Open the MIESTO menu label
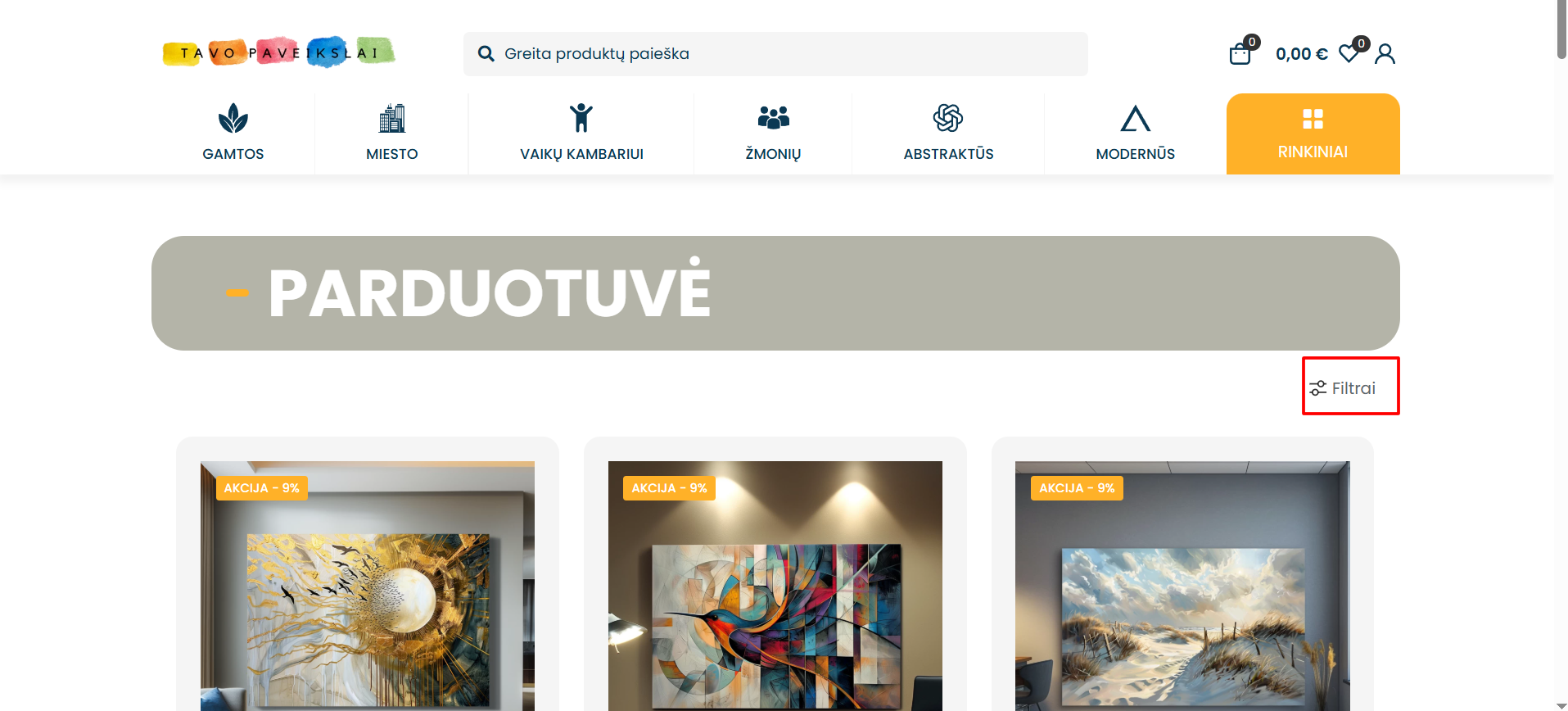The width and height of the screenshot is (1568, 711). click(392, 154)
